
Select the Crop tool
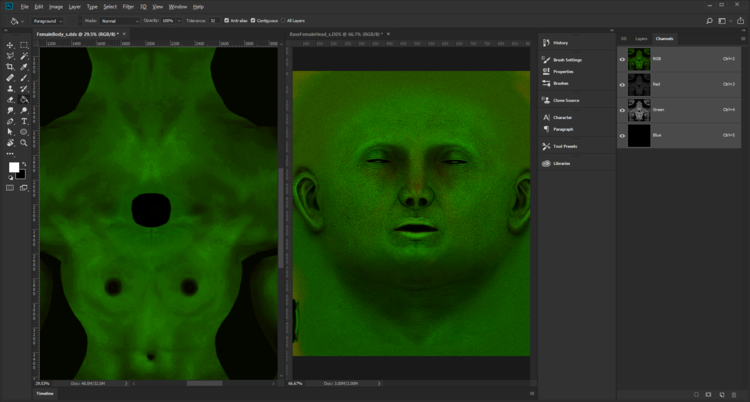[x=10, y=67]
